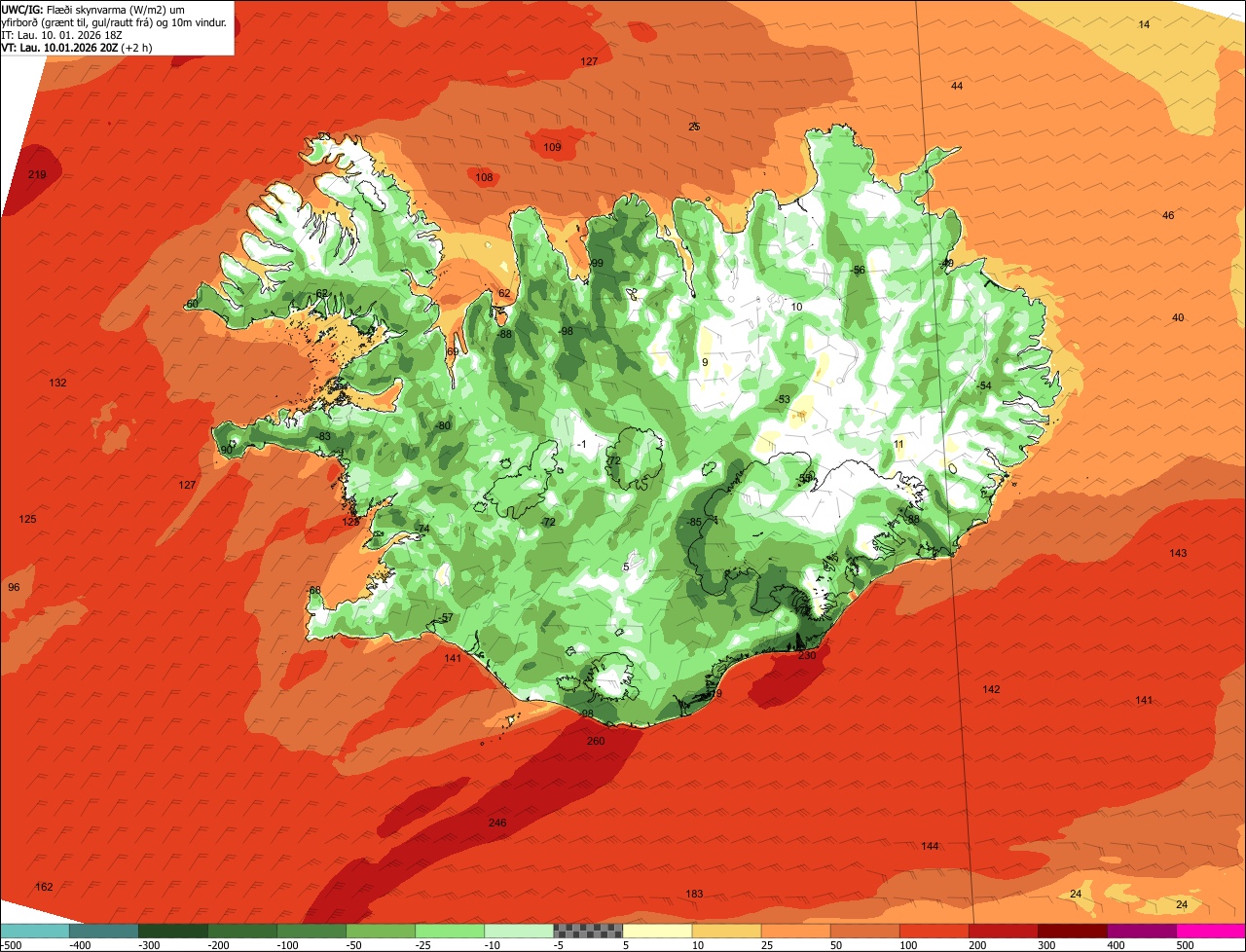Image resolution: width=1246 pixels, height=952 pixels.
Task: Click the '46' flux value on the map
Action: point(1168,215)
